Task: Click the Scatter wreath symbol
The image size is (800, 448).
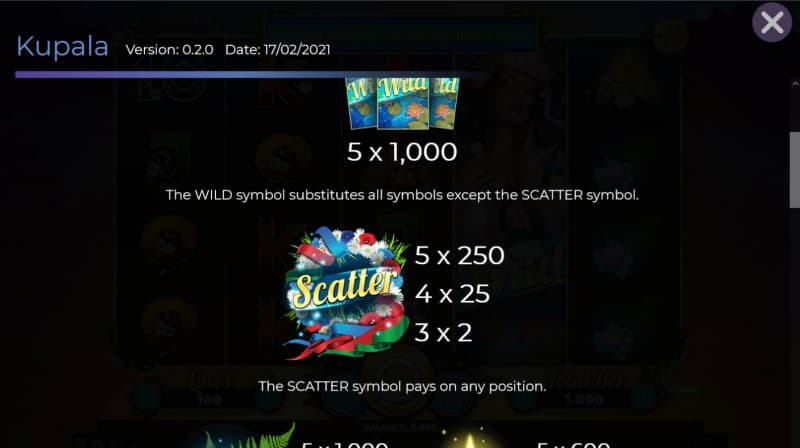Action: click(x=347, y=293)
